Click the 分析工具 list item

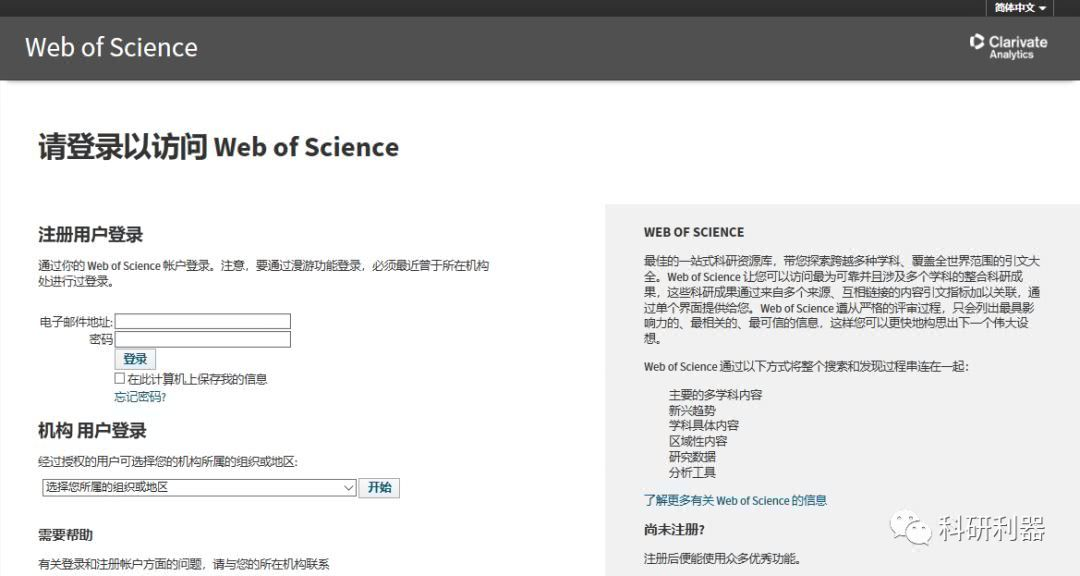click(x=692, y=472)
